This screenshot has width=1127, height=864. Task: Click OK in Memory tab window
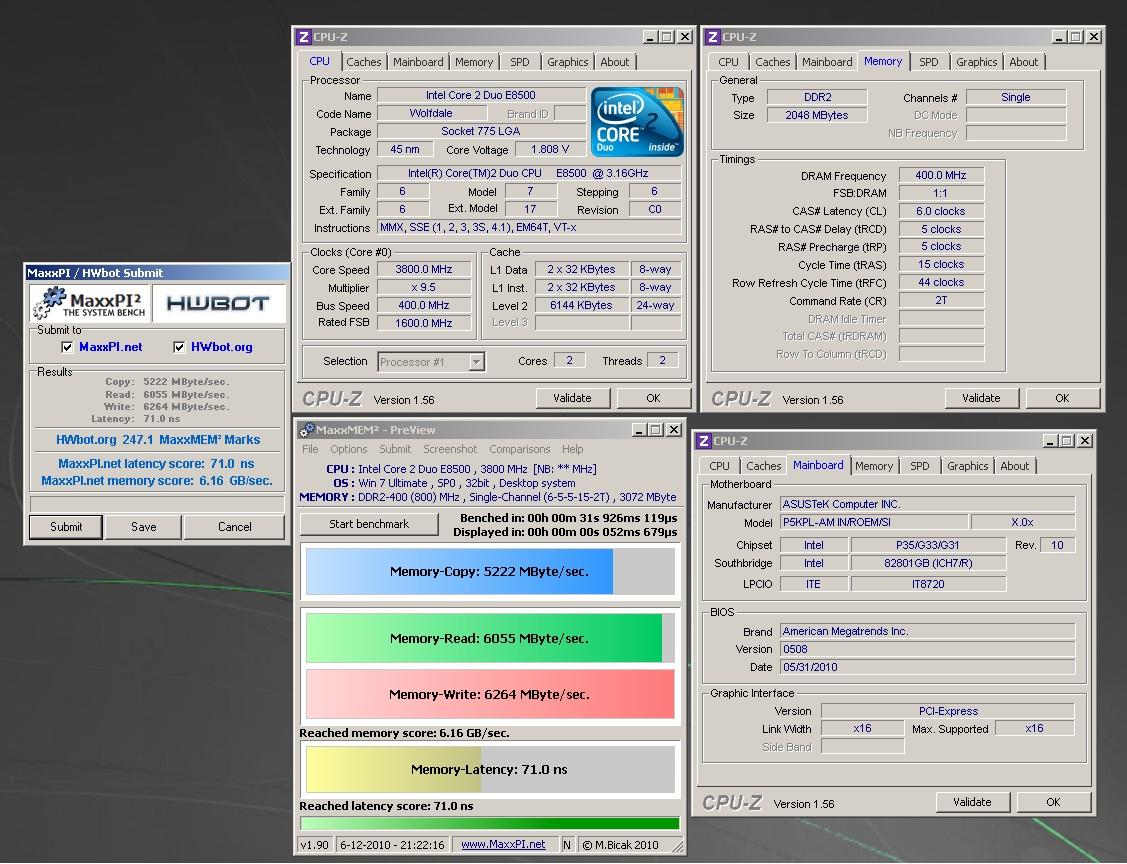[x=1062, y=398]
